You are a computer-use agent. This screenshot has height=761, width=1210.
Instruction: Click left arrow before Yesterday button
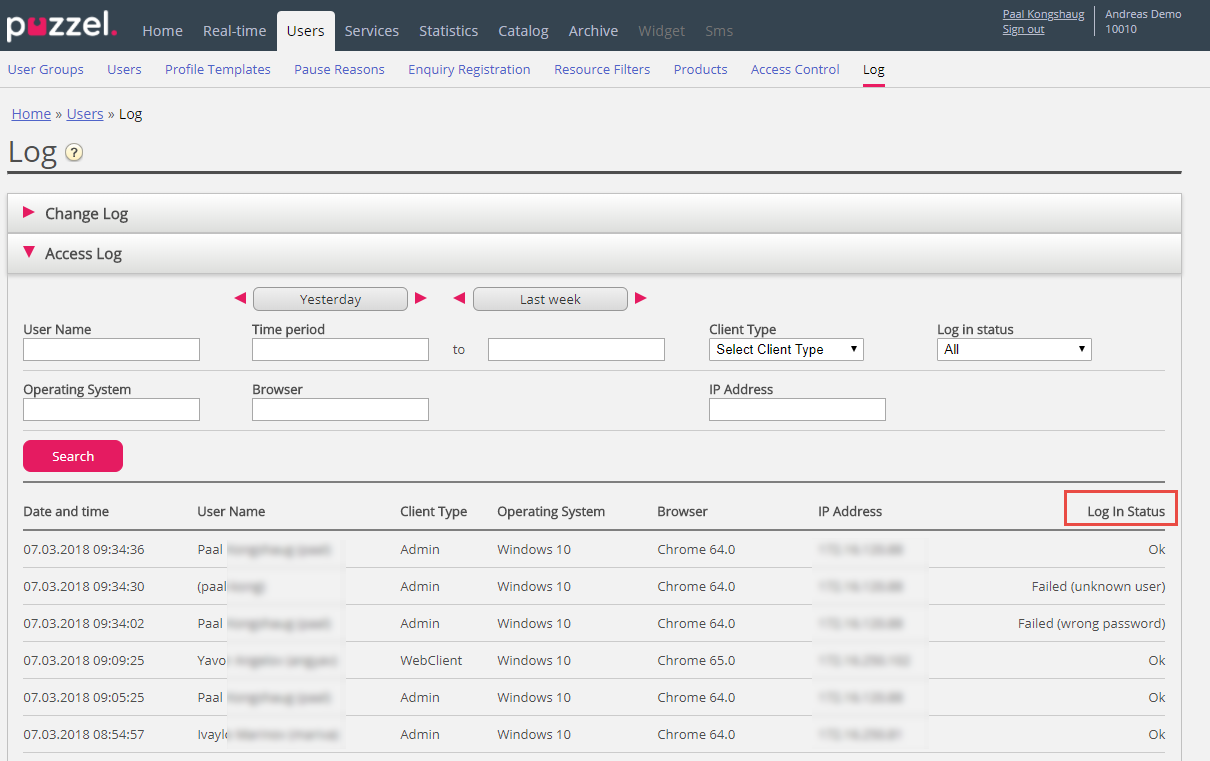click(x=240, y=298)
